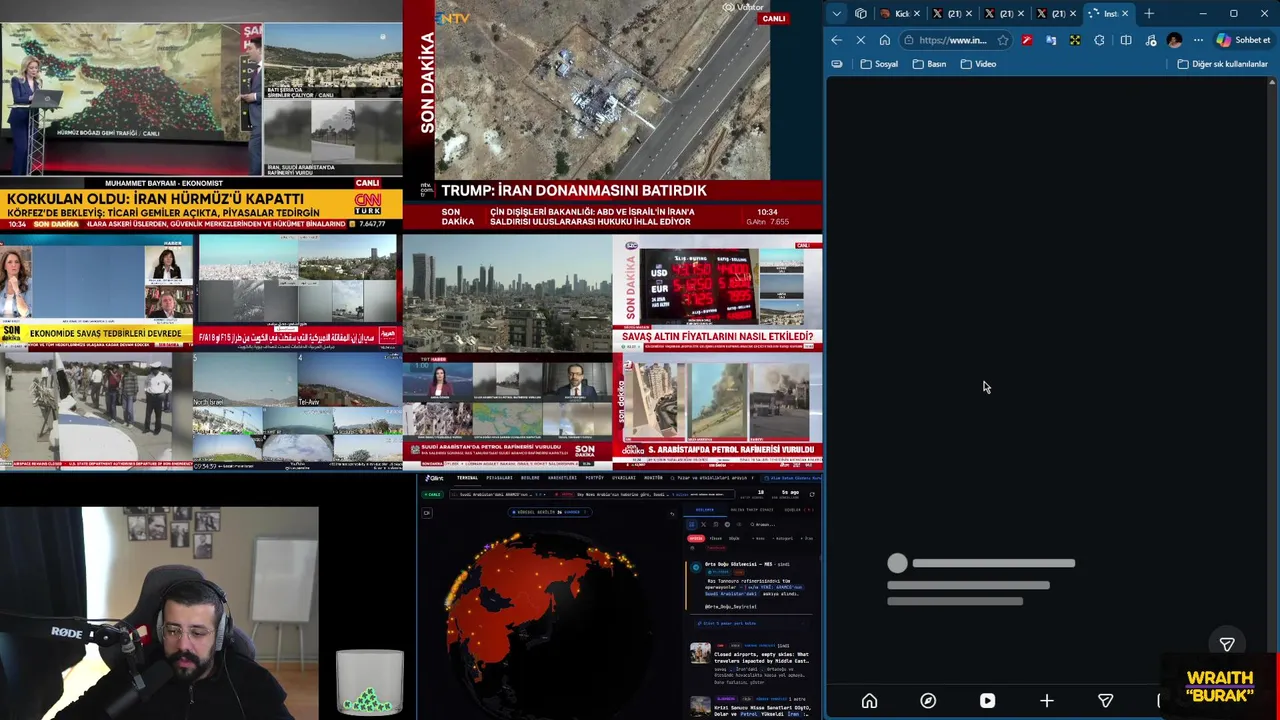The image size is (1280, 720).
Task: Open a new browser tab
Action: click(x=1149, y=13)
